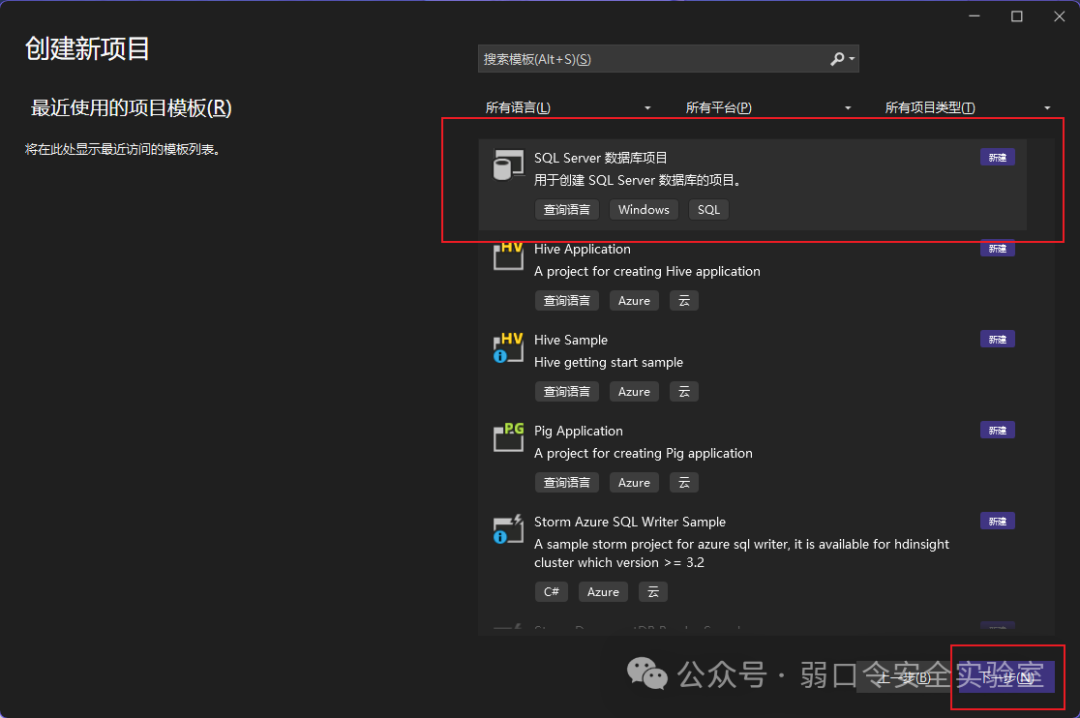Select the Hive Application template title
Image resolution: width=1080 pixels, height=718 pixels.
point(582,249)
